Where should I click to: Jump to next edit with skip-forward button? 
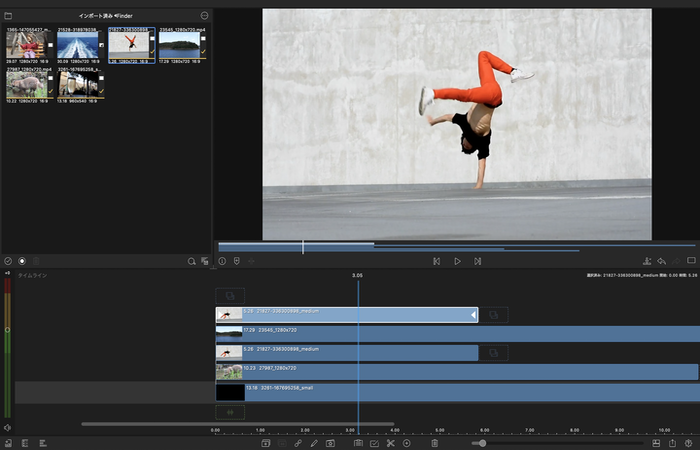coord(478,261)
